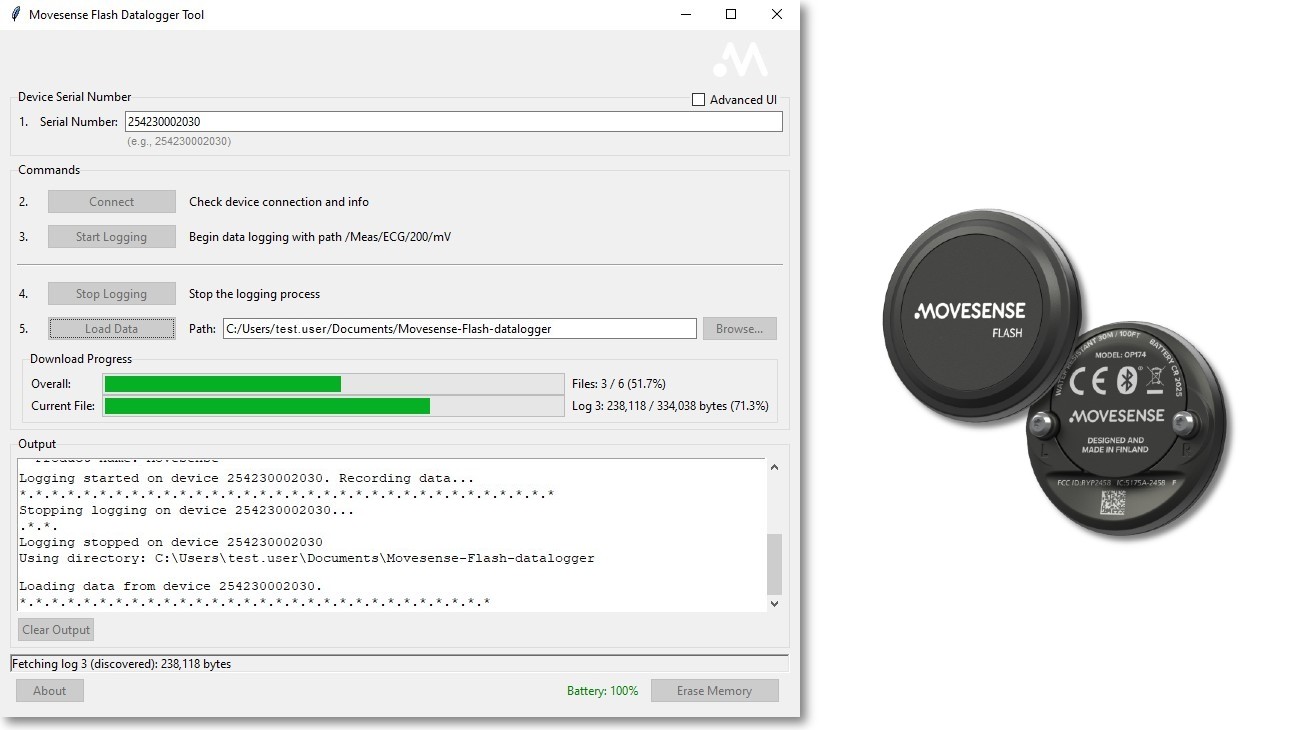1298x730 pixels.
Task: Click the Battery: 100% status indicator
Action: 602,691
